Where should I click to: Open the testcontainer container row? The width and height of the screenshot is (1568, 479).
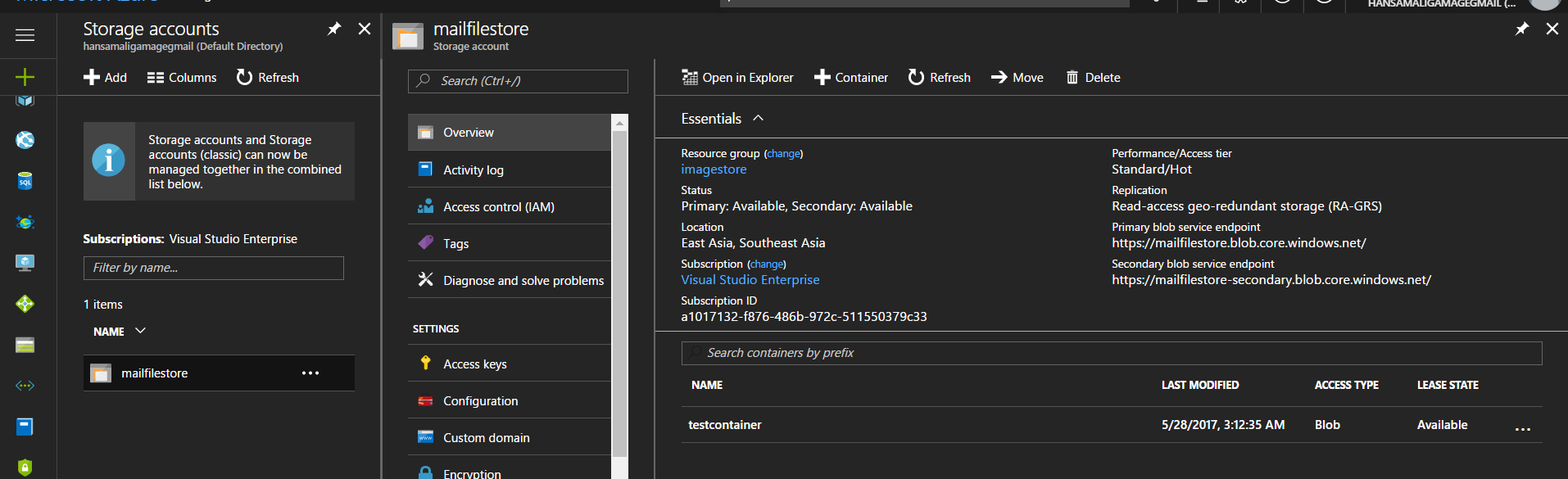pyautogui.click(x=1112, y=425)
